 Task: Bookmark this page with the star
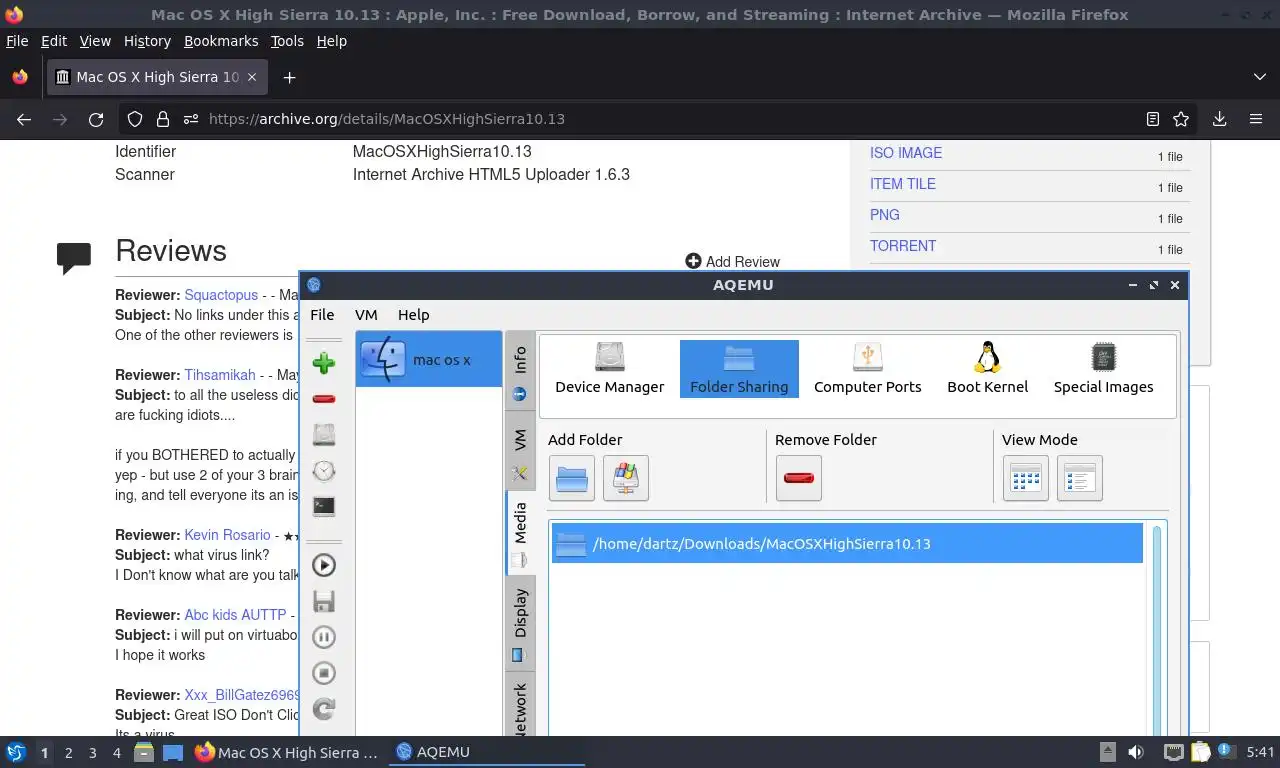point(1181,119)
